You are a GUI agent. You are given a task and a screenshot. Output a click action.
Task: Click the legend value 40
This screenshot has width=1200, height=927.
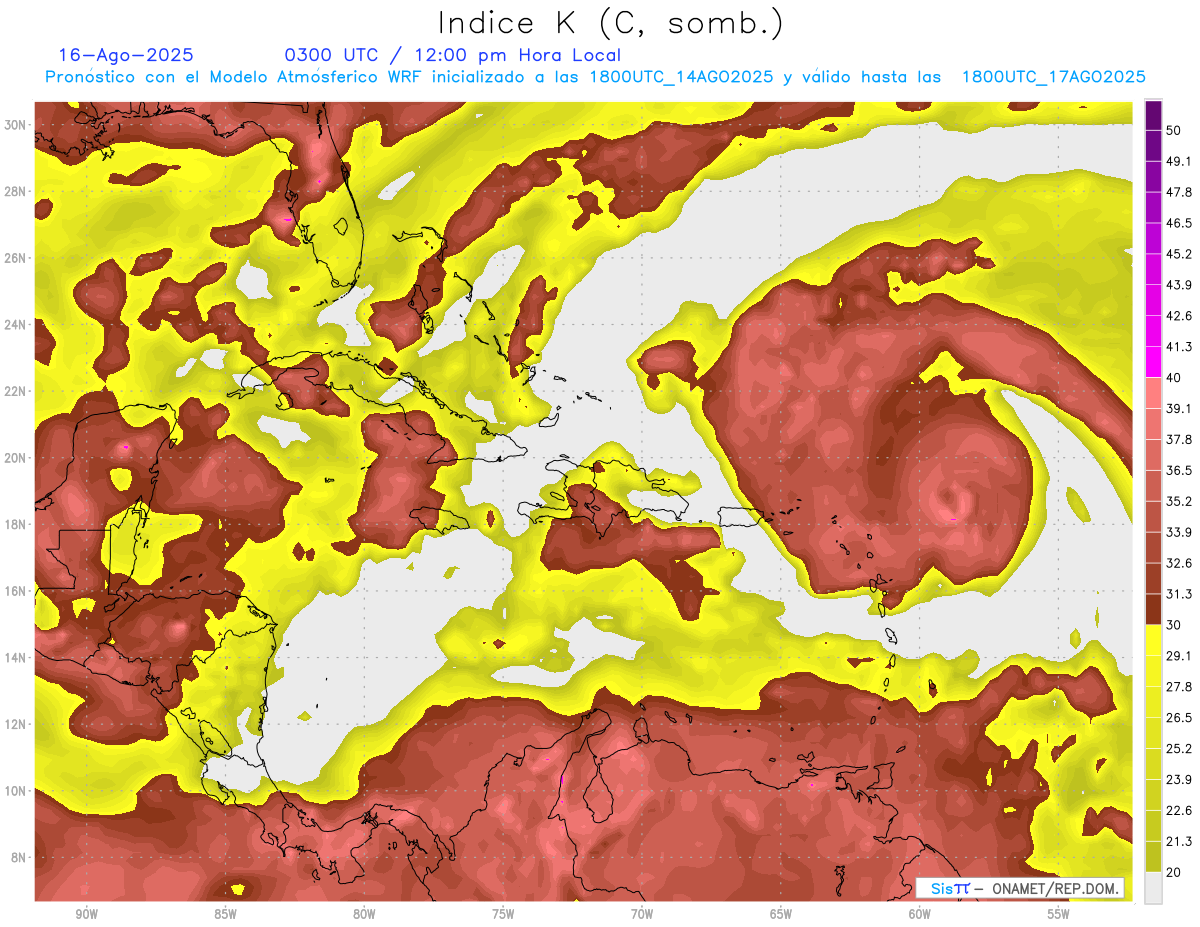pyautogui.click(x=1175, y=378)
